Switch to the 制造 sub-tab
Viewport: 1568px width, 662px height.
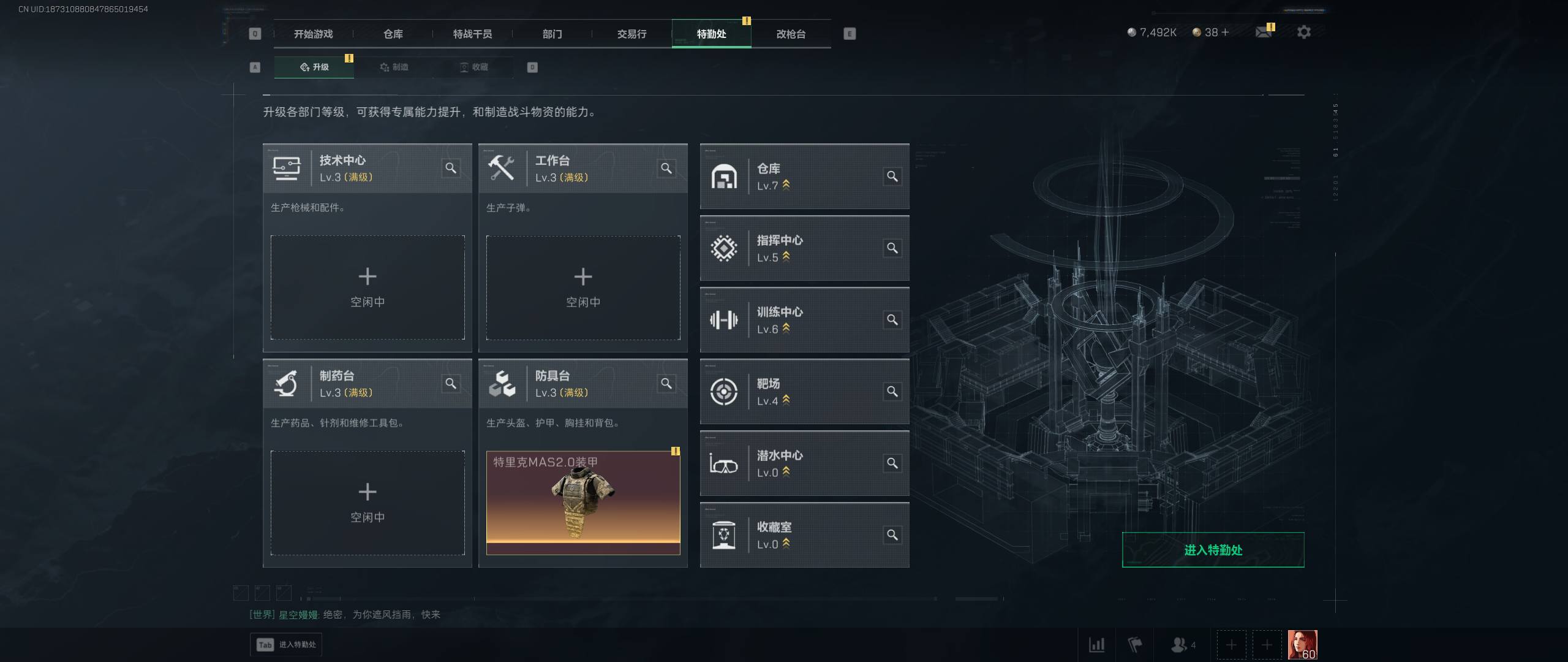(x=394, y=67)
